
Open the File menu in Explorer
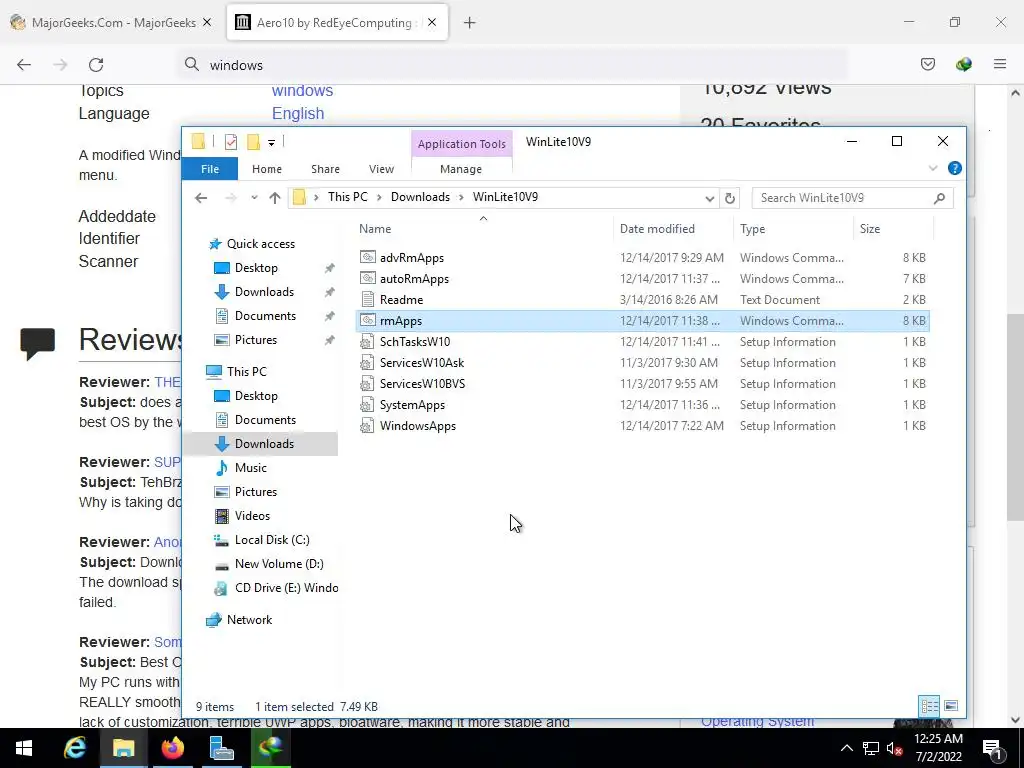click(x=210, y=169)
